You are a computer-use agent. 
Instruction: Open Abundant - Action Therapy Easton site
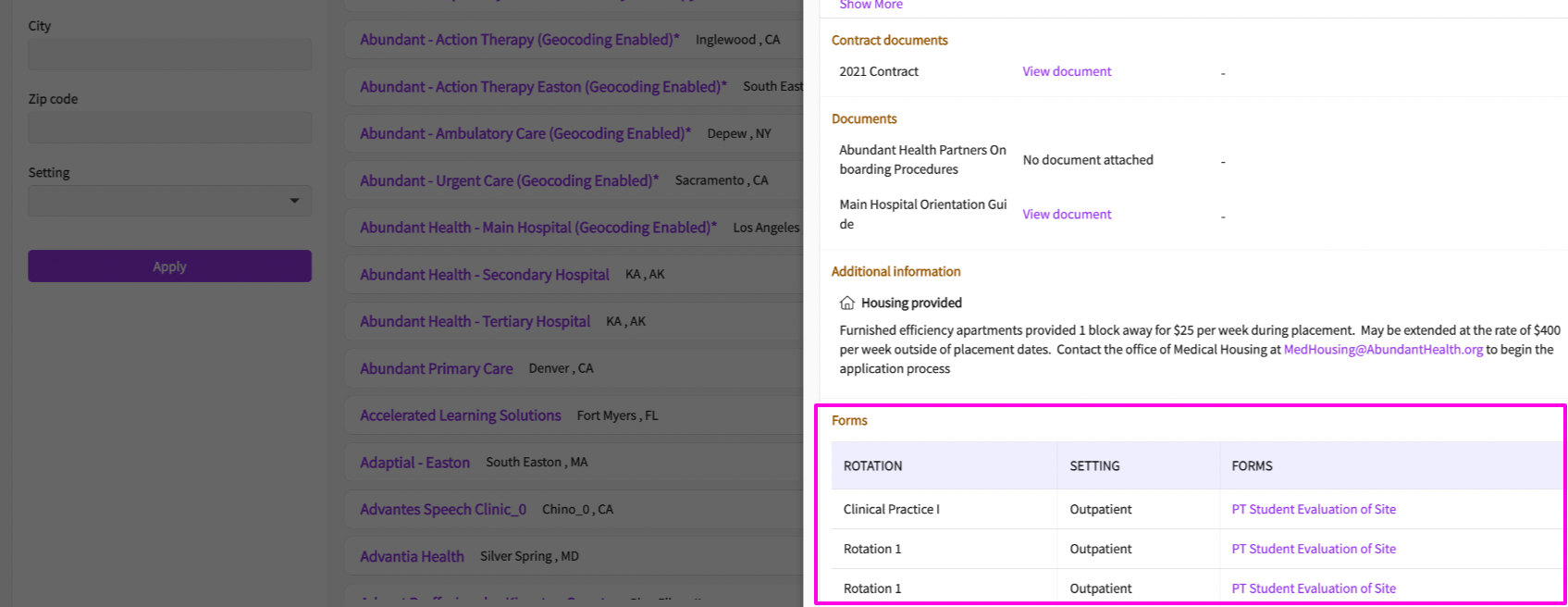click(543, 87)
